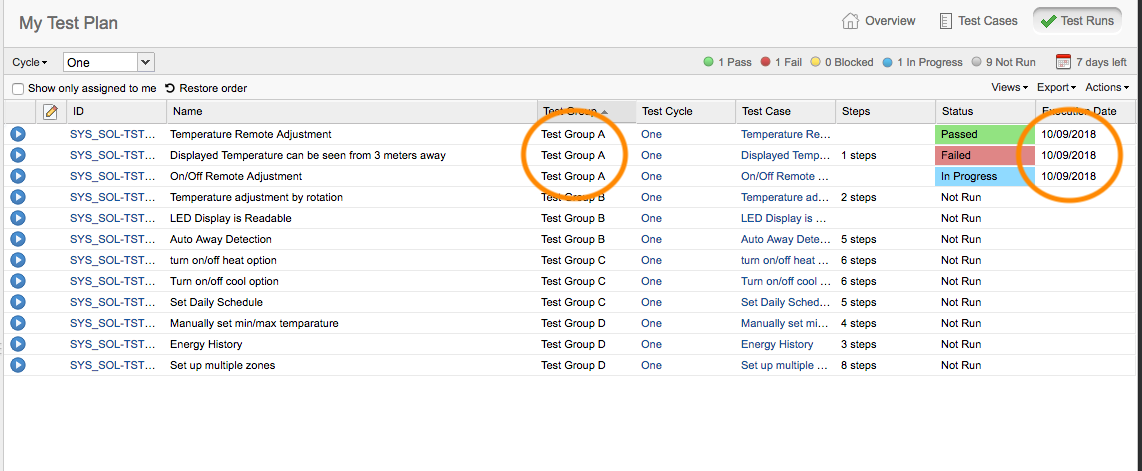Click play icon for Auto Away Detection

coord(17,240)
